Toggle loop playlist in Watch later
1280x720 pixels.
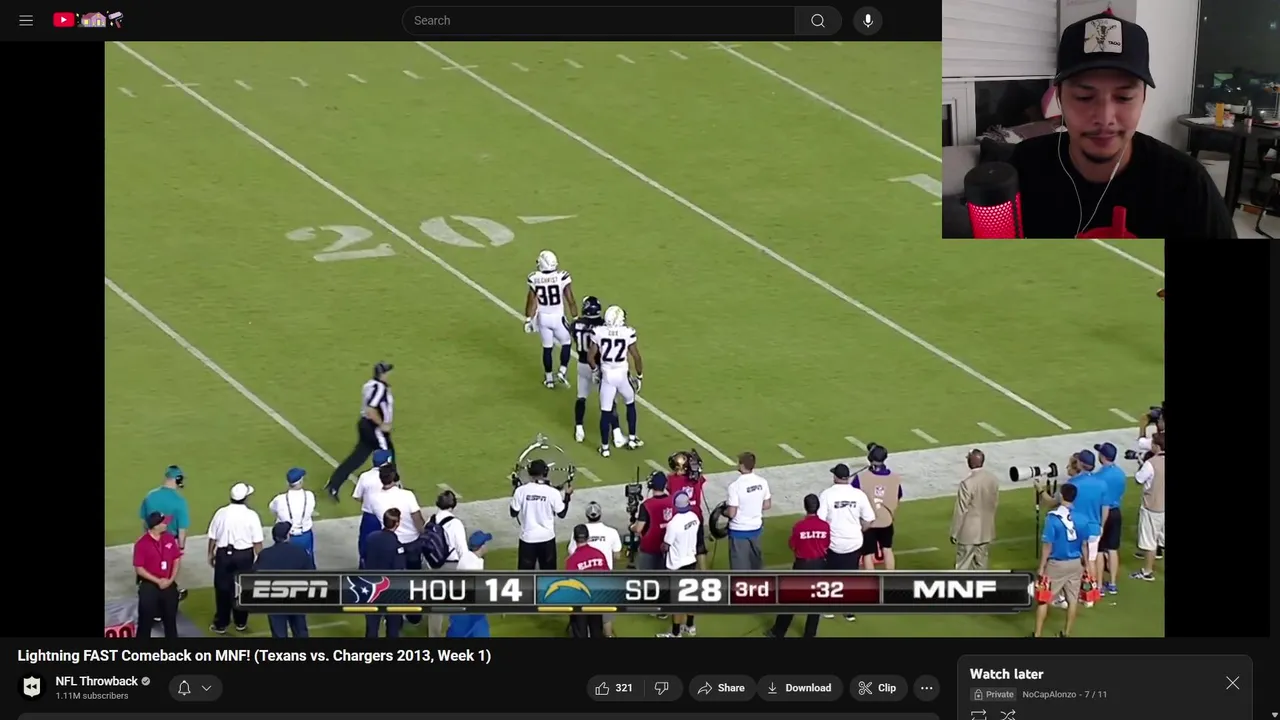pyautogui.click(x=979, y=714)
